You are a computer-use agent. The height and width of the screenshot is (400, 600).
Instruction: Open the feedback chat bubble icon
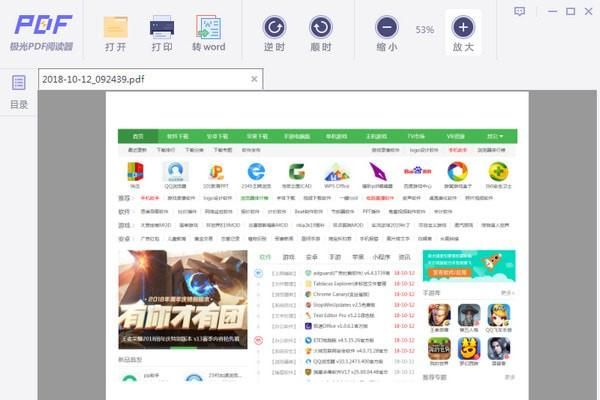[x=519, y=11]
